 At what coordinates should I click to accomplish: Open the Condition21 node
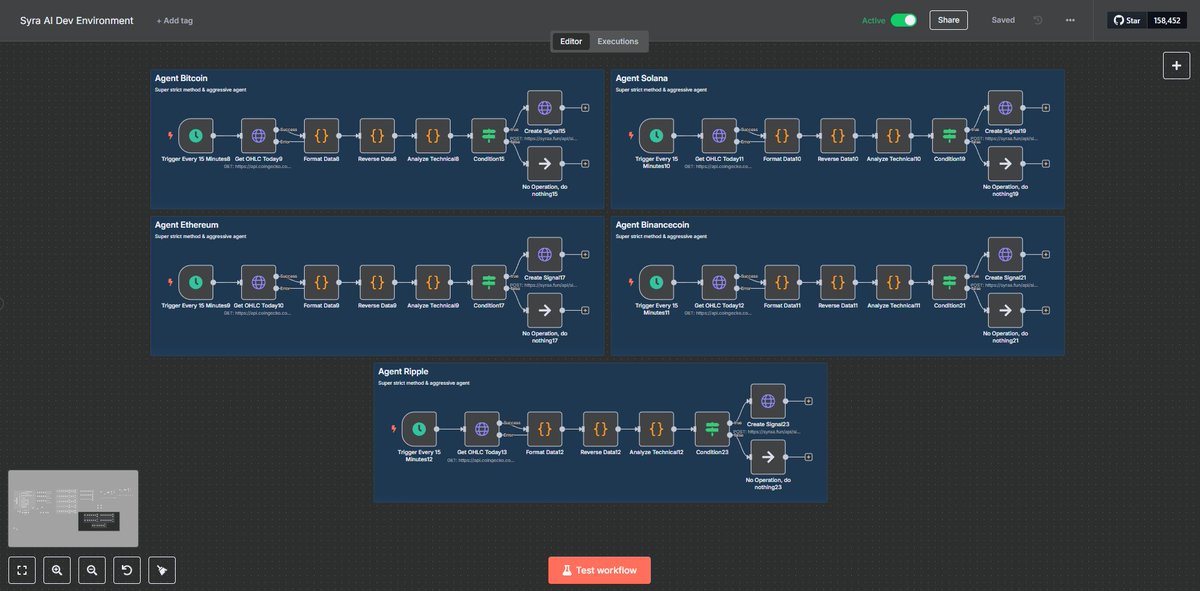pos(950,282)
